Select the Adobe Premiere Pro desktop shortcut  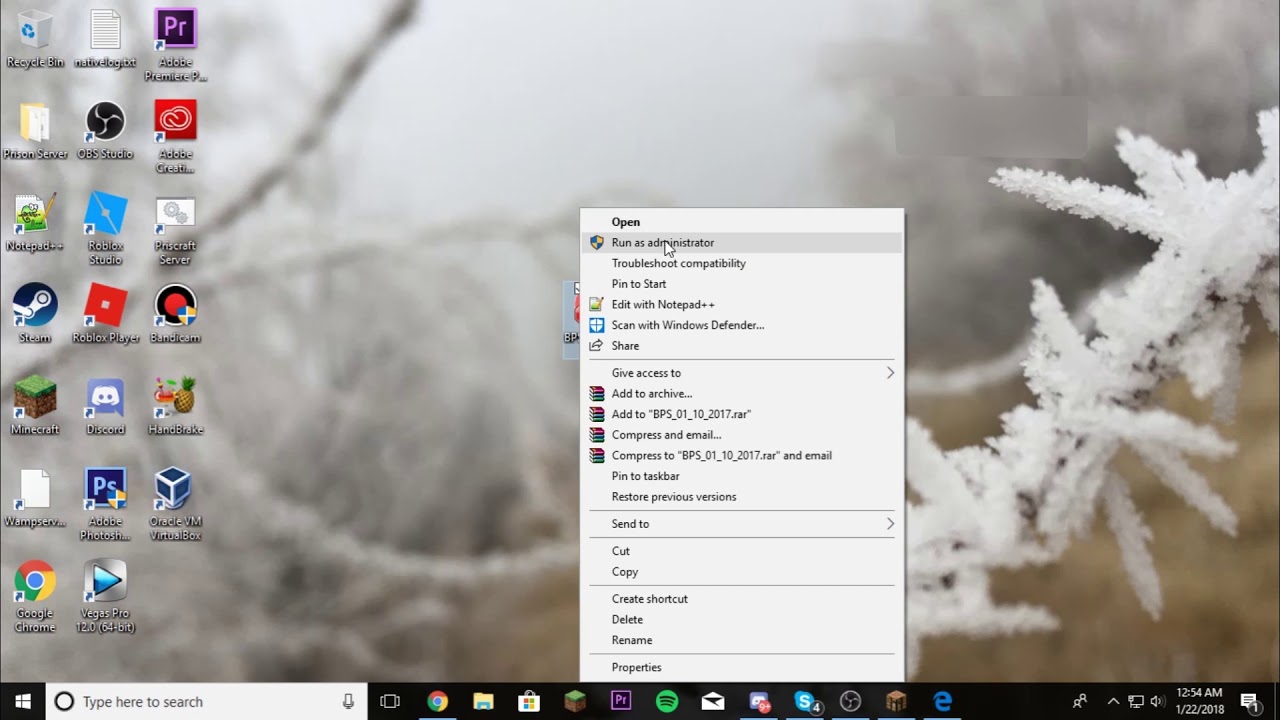pos(175,45)
